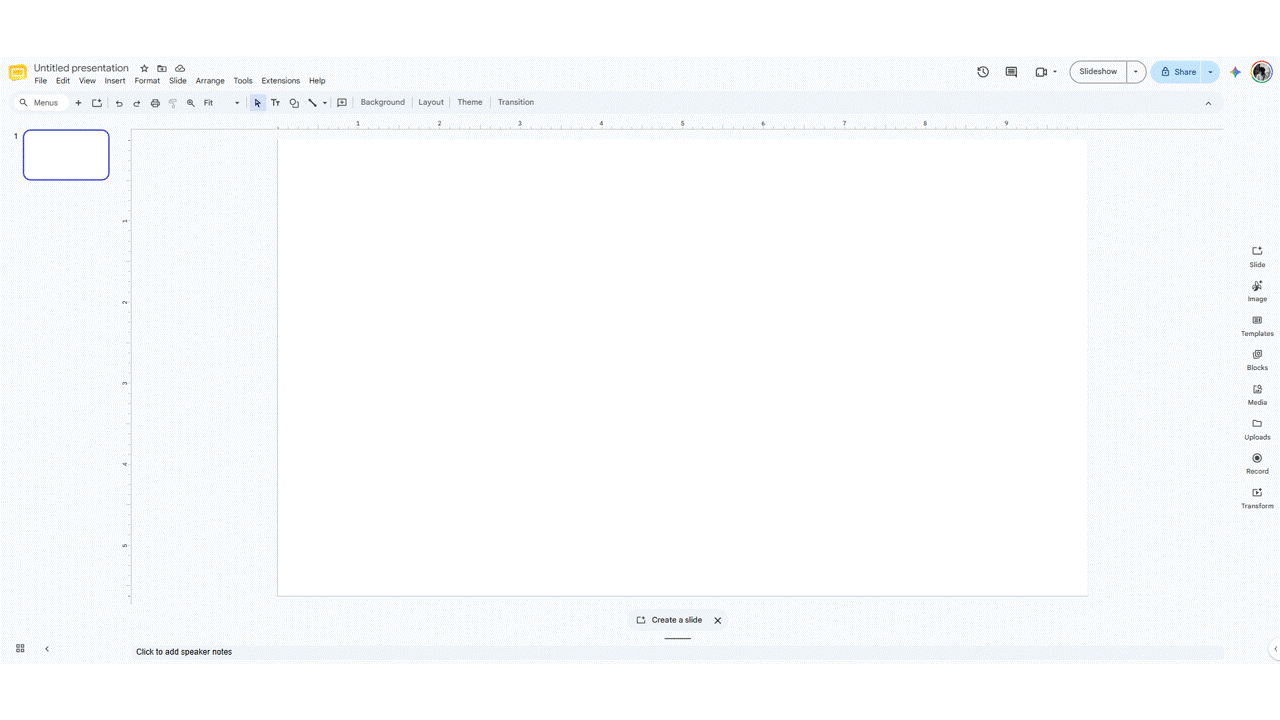Open the Format menu
This screenshot has height=720, width=1280.
pyautogui.click(x=147, y=81)
